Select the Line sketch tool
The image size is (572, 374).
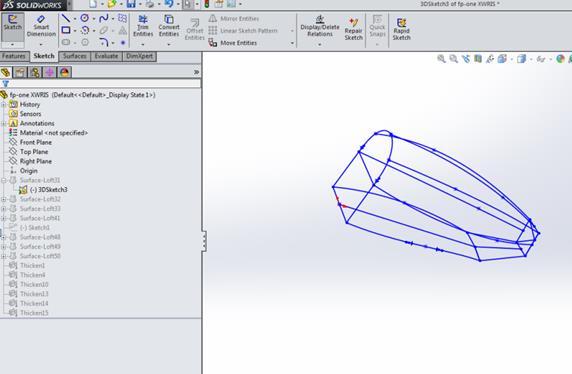(x=66, y=18)
